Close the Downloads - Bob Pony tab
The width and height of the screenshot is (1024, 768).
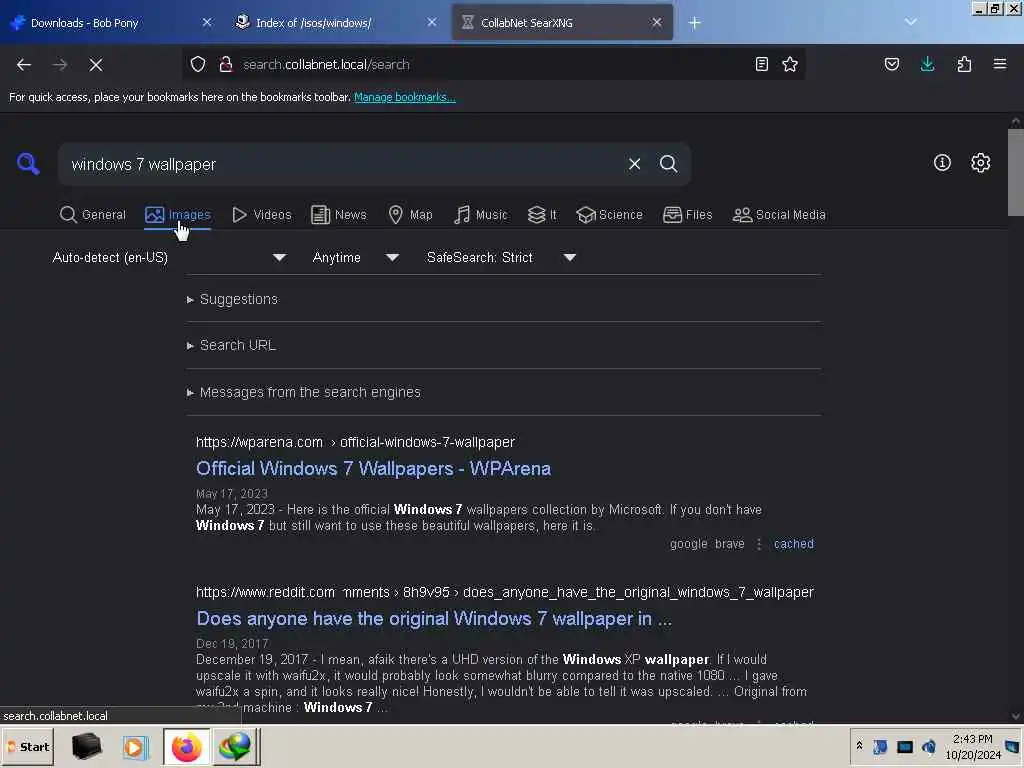pyautogui.click(x=206, y=23)
